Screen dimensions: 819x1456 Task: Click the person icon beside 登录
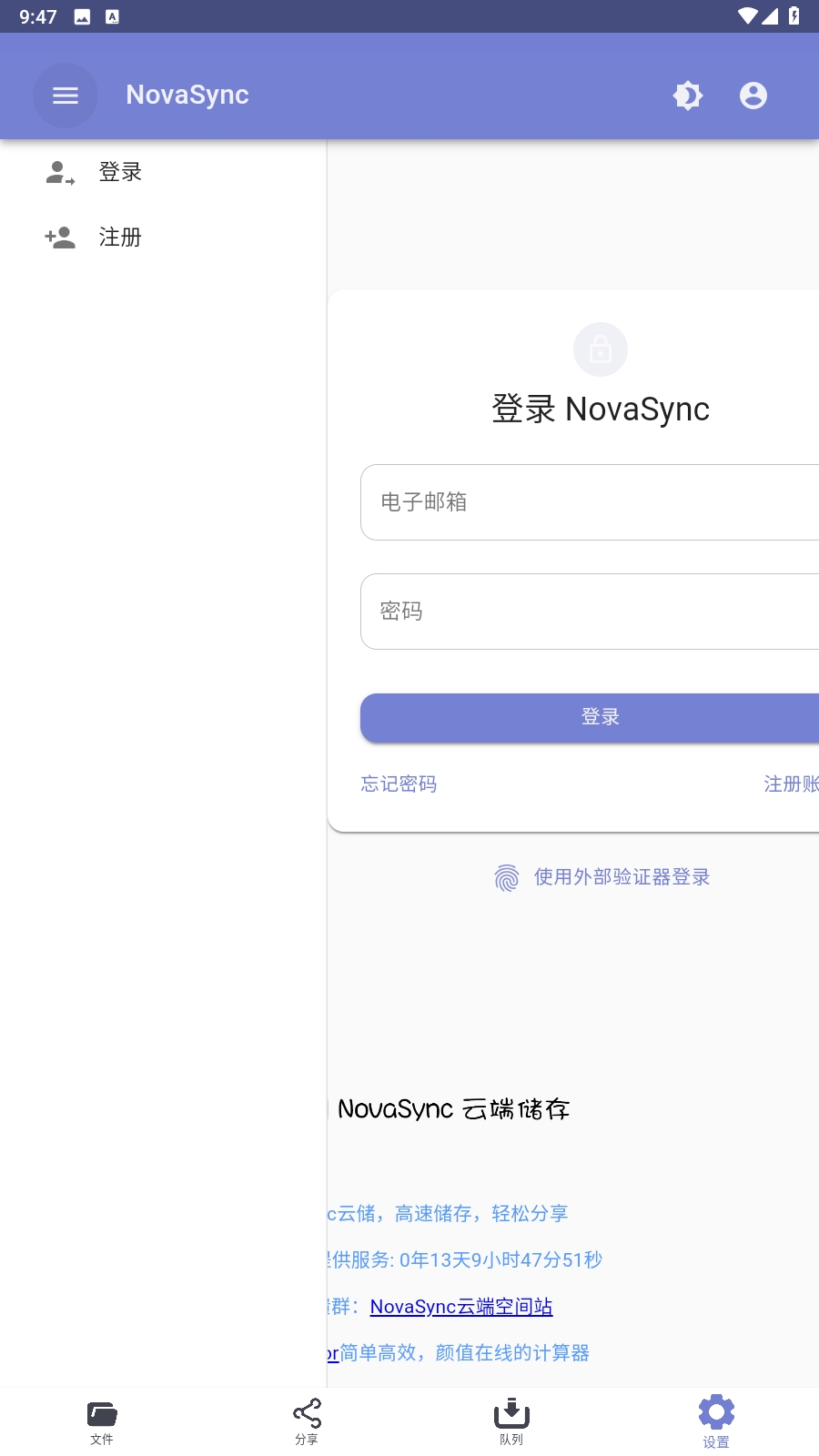click(60, 172)
